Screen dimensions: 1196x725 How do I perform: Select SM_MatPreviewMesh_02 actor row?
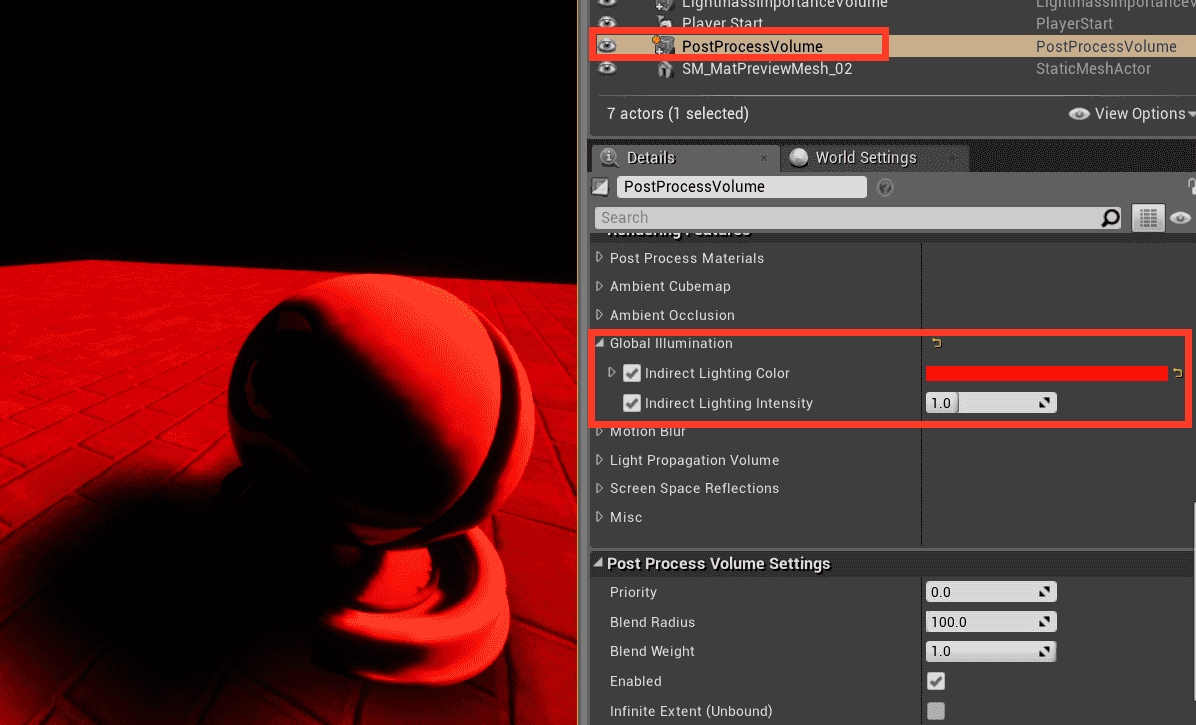pos(767,69)
